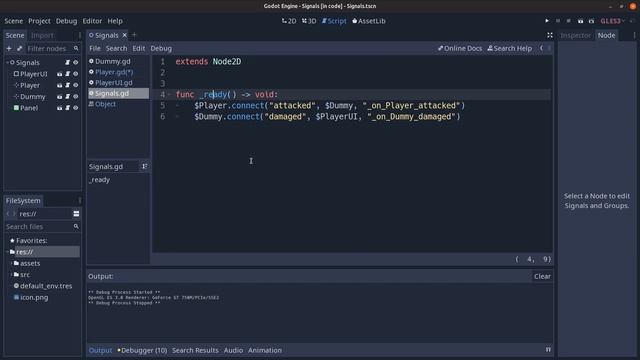Play a custom scene

tap(591, 21)
